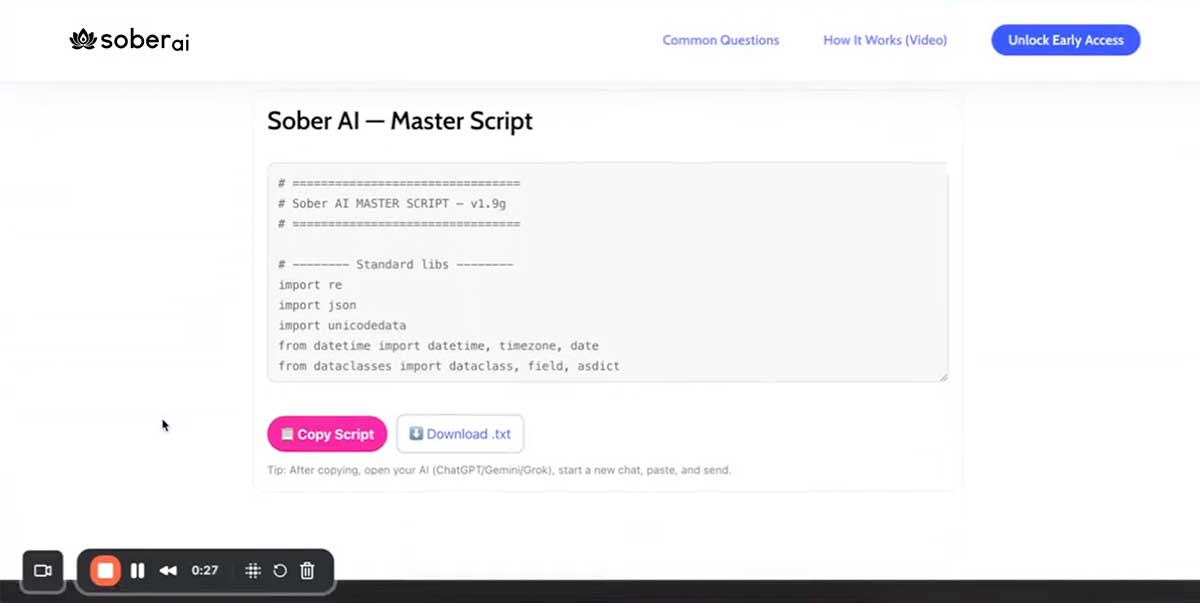
Task: Click the Sober AI lotus logo
Action: 82,40
